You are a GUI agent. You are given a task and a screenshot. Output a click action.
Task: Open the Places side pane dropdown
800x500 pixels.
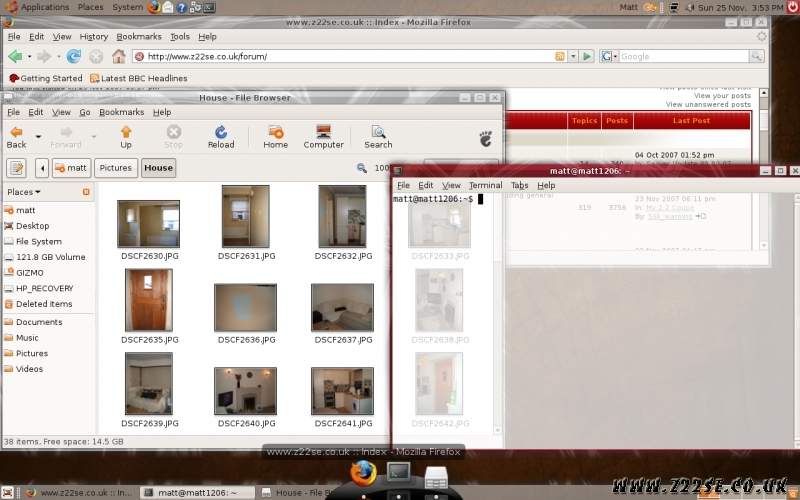tap(23, 192)
